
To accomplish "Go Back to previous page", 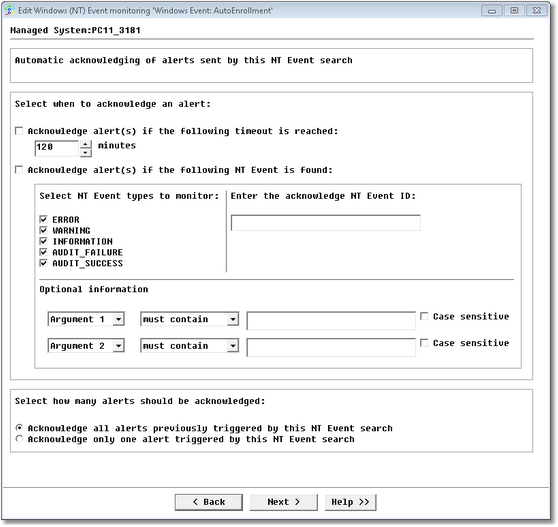I will (x=209, y=502).
